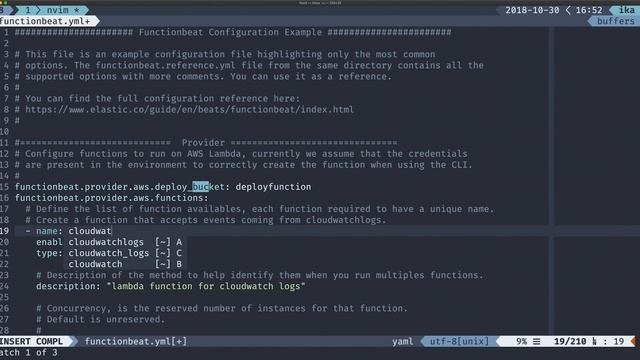Click highlighted 'buc' in deploy_bucket
The width and height of the screenshot is (640, 360).
coord(200,187)
